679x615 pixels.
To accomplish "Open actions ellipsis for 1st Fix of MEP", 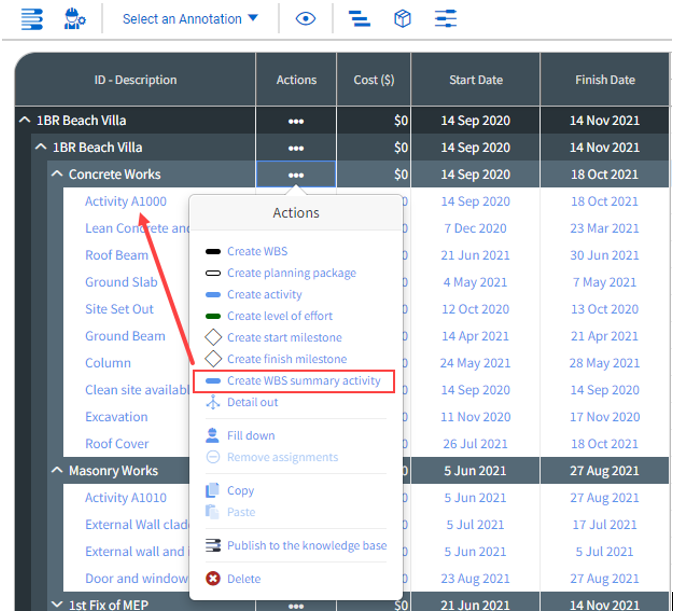I will (x=296, y=605).
